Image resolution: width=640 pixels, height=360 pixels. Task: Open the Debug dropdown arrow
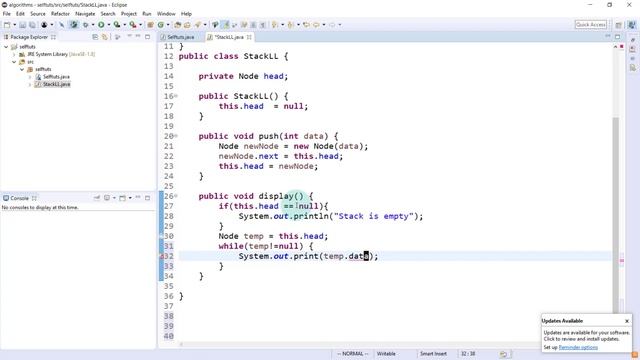[x=93, y=25]
